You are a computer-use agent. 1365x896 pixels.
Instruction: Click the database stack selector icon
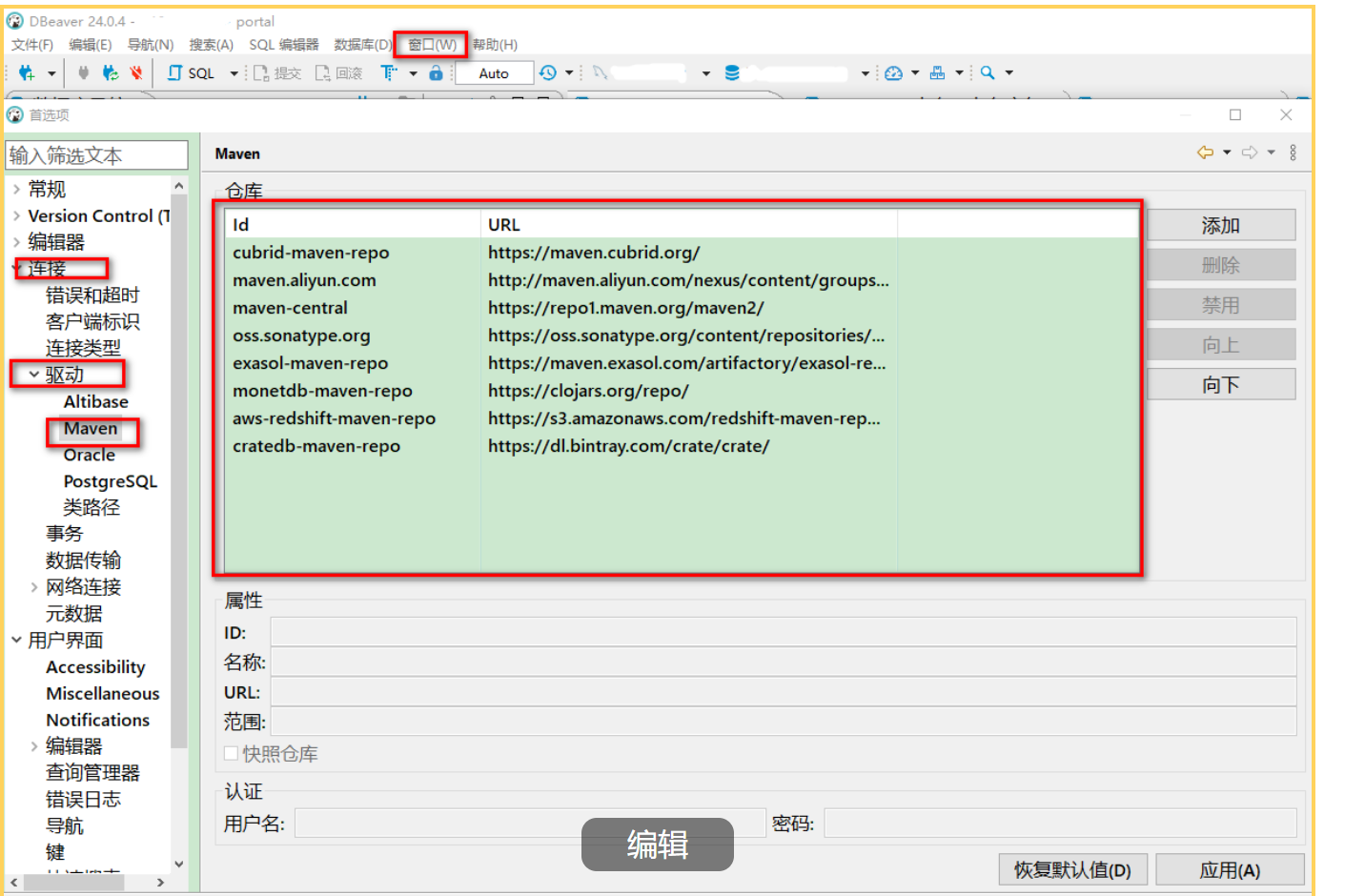[732, 72]
